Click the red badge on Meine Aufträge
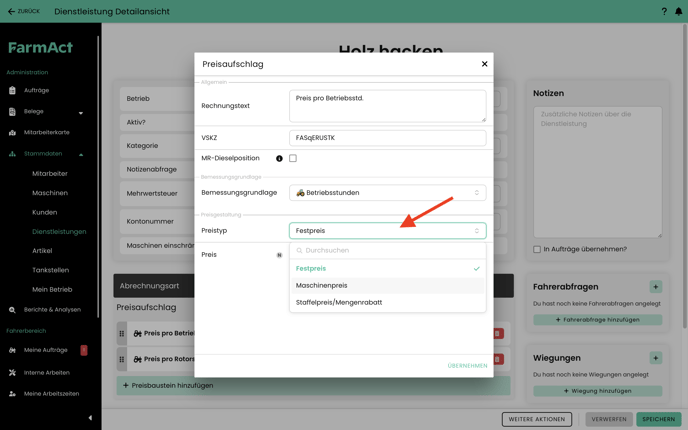This screenshot has height=430, width=688. 84,350
